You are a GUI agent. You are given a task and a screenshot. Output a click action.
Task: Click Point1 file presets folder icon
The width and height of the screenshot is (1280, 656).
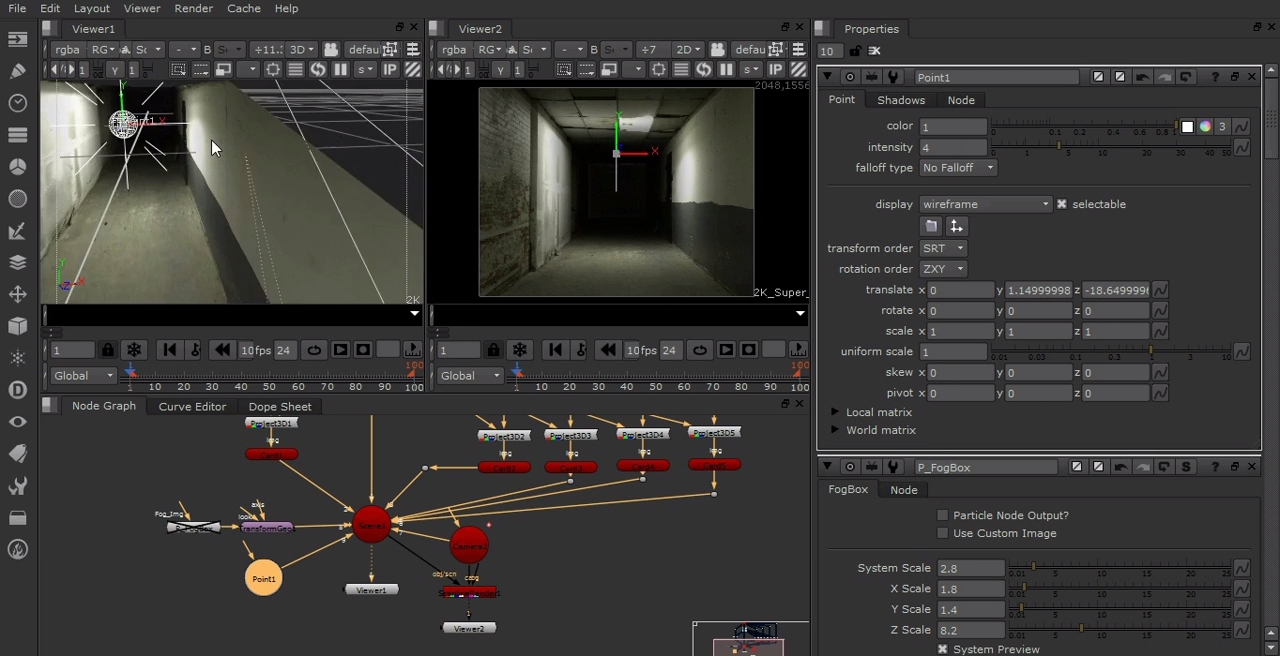click(x=931, y=226)
